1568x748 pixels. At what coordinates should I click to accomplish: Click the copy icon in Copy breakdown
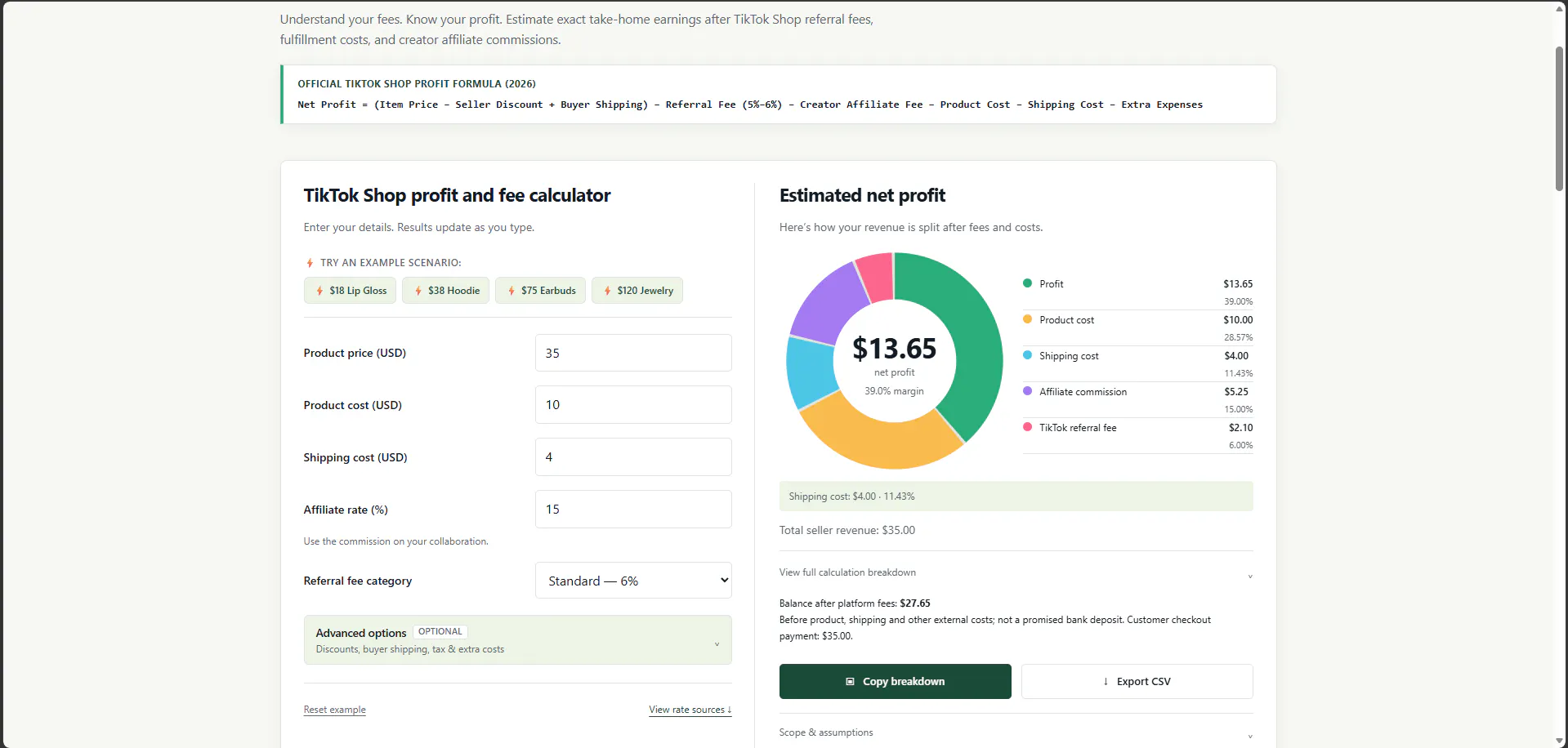850,682
